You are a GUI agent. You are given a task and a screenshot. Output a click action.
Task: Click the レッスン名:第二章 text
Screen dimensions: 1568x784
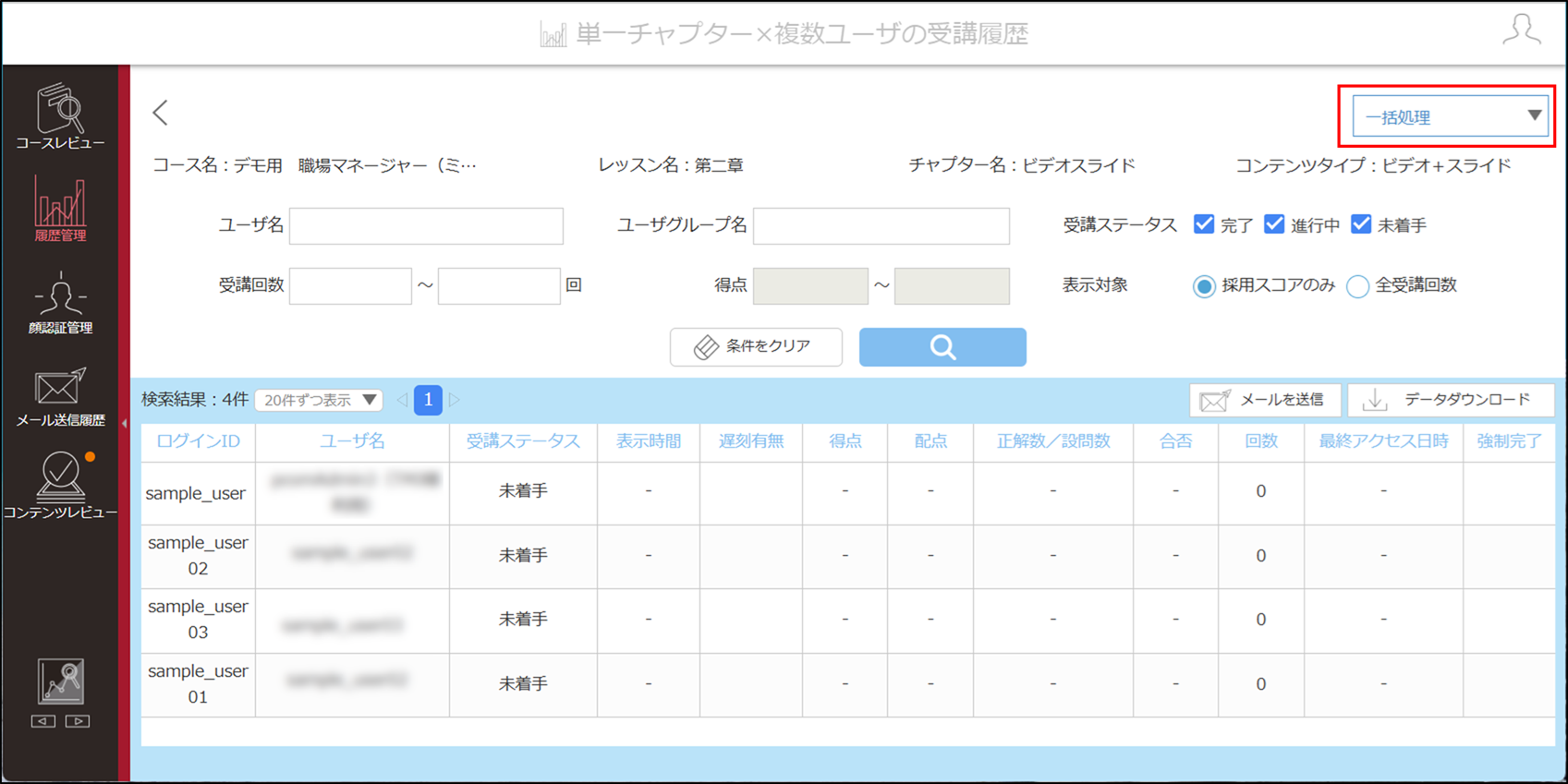click(671, 166)
